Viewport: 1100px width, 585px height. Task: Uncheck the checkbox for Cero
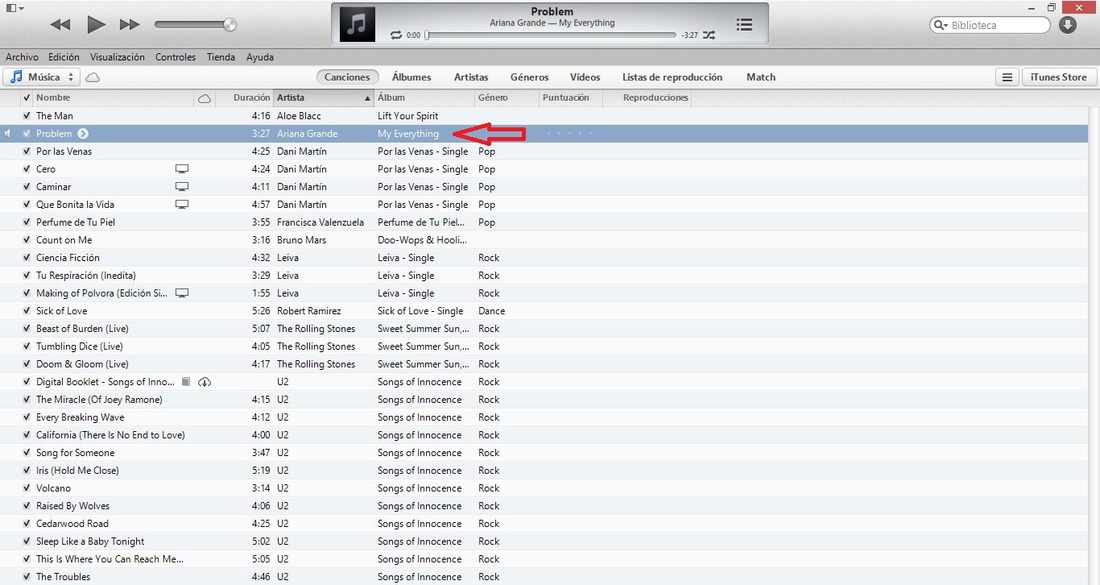click(27, 169)
